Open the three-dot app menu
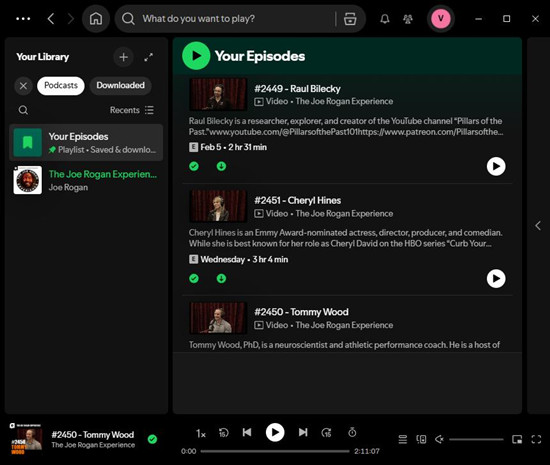 pos(23,19)
